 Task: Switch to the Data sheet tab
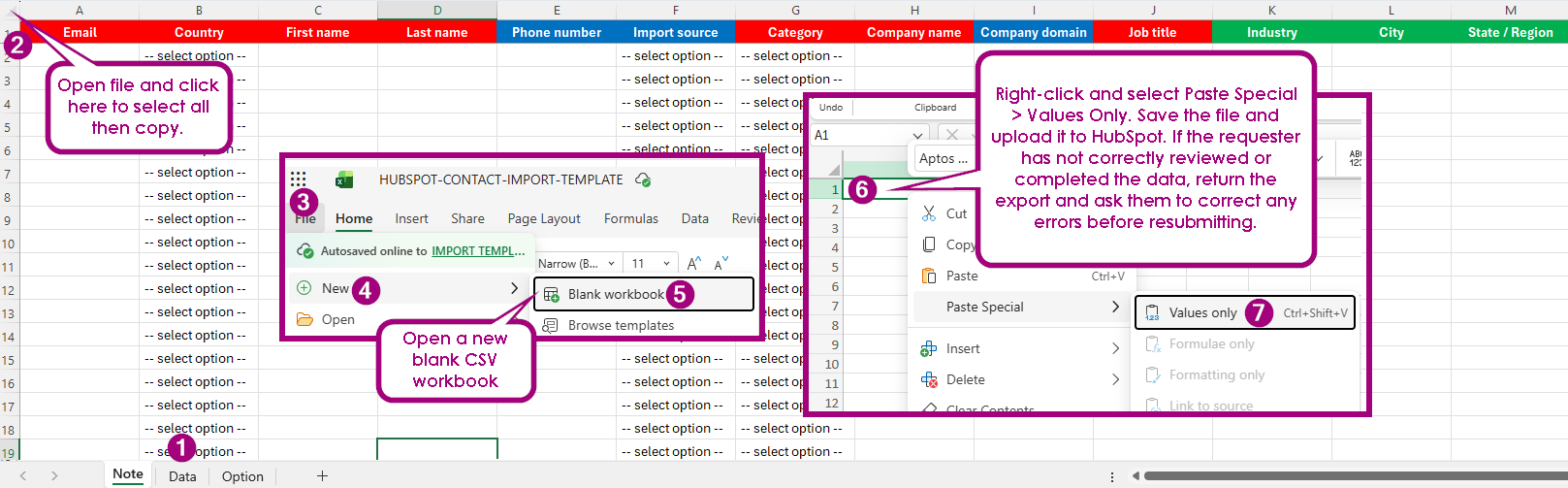(x=182, y=476)
